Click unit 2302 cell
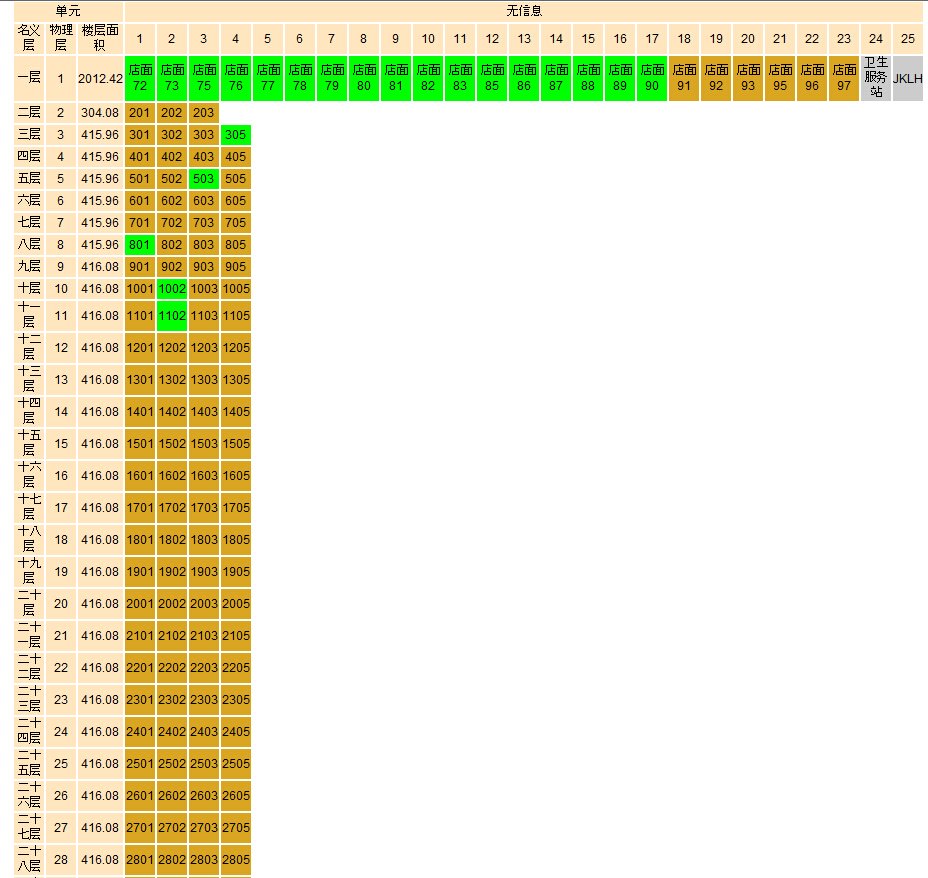 pyautogui.click(x=172, y=699)
